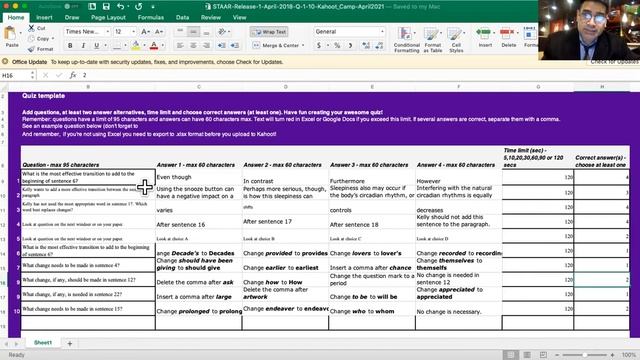This screenshot has width=640, height=360.
Task: Click the red font color swatch
Action: tap(154, 45)
